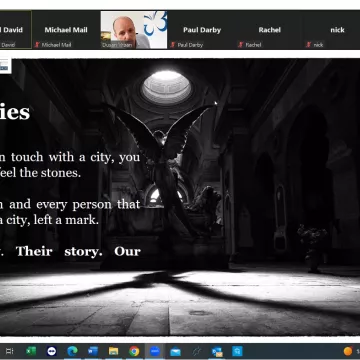Open Outlook from the taskbar

pyautogui.click(x=217, y=351)
